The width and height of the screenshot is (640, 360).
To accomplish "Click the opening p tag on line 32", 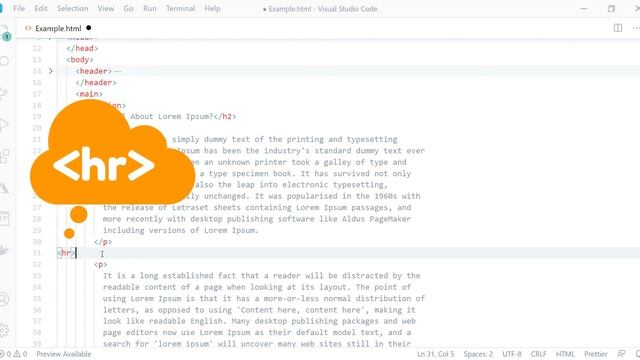I will click(100, 264).
